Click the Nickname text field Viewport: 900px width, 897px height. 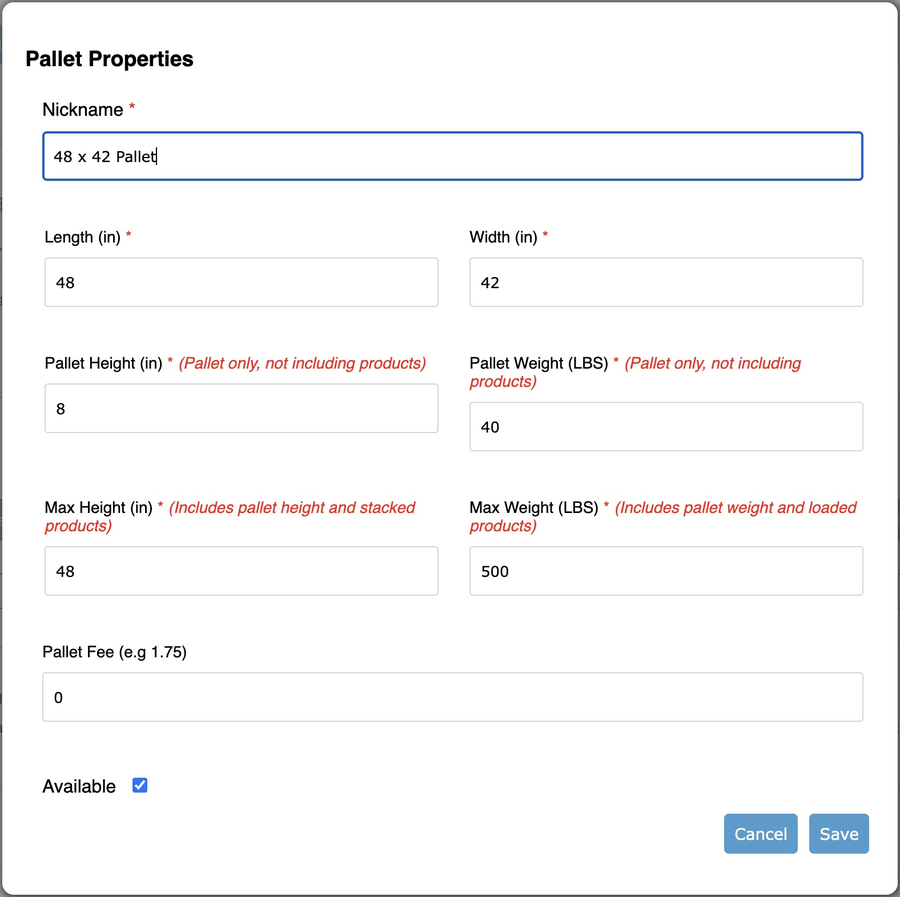point(452,157)
